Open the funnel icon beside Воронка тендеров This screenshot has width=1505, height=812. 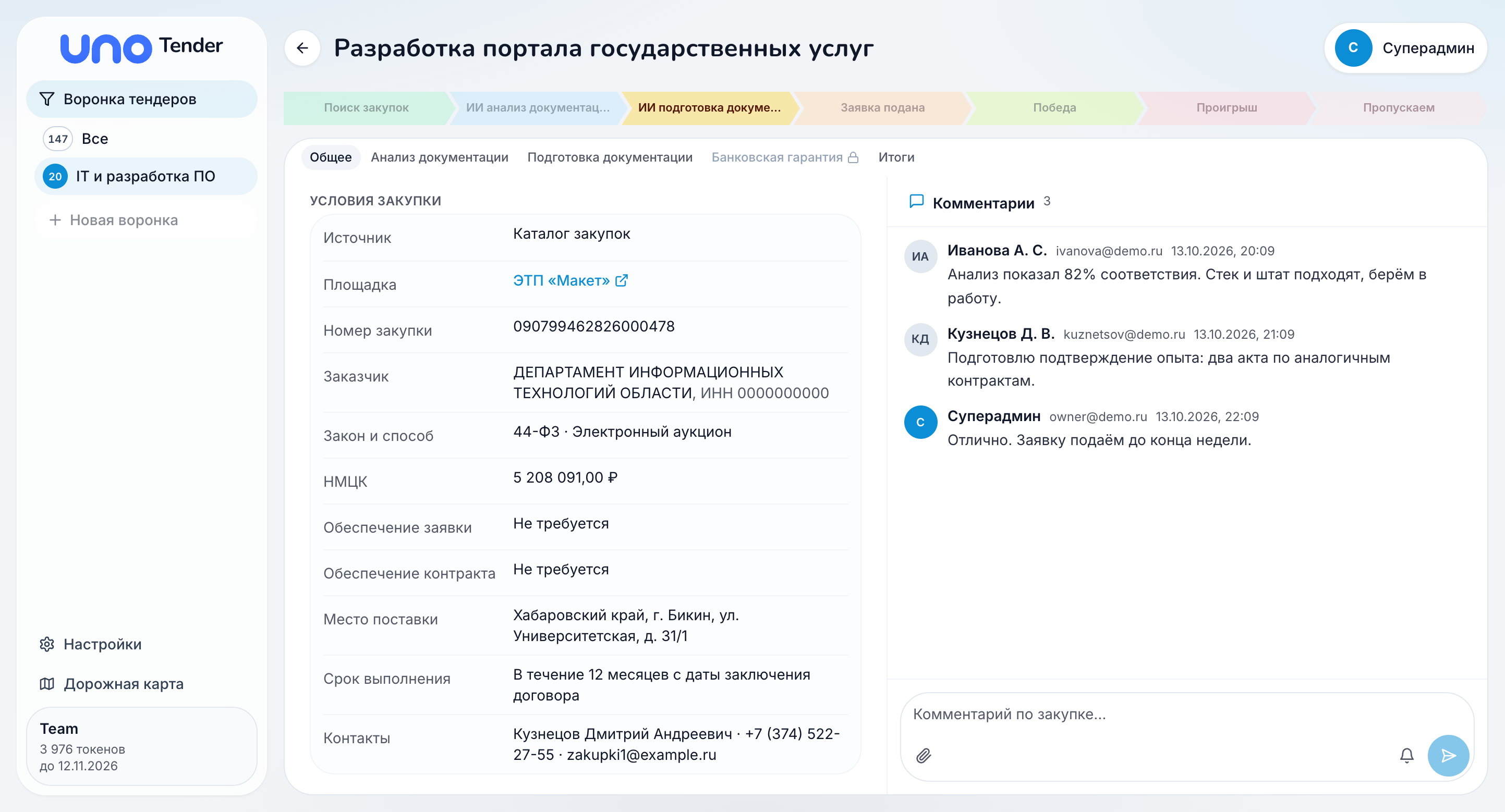pos(47,99)
